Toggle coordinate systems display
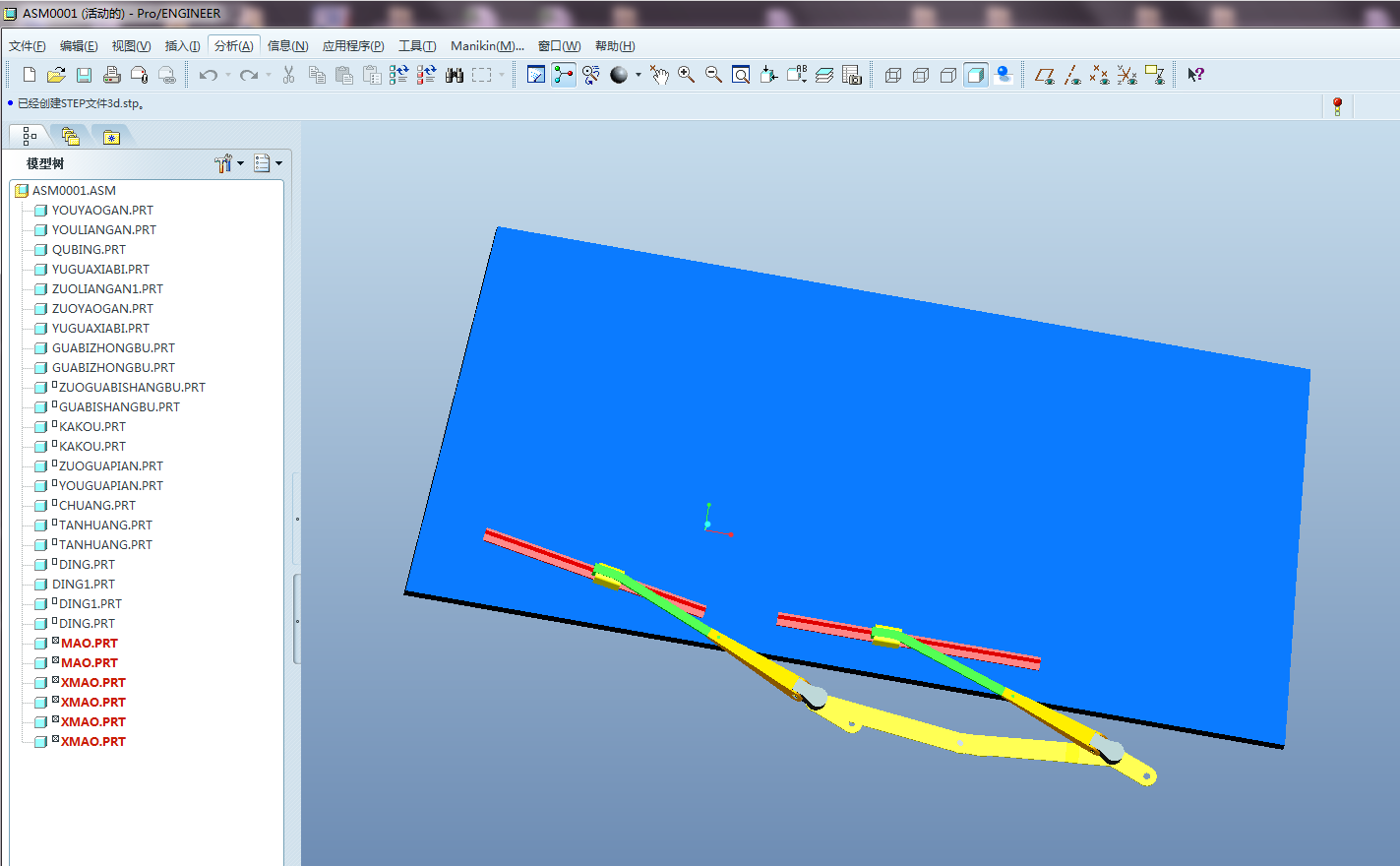The width and height of the screenshot is (1400, 866). [1127, 75]
